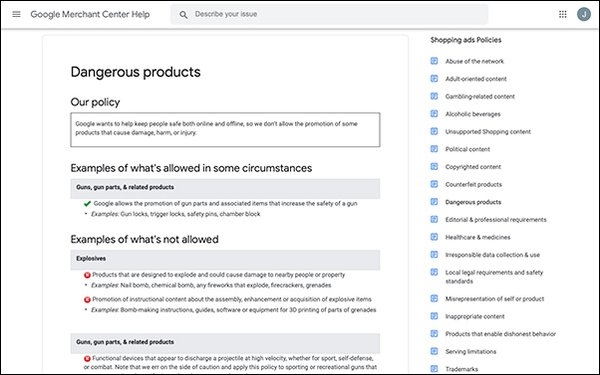The image size is (600, 375).
Task: Open Serving limitations policy
Action: (471, 352)
